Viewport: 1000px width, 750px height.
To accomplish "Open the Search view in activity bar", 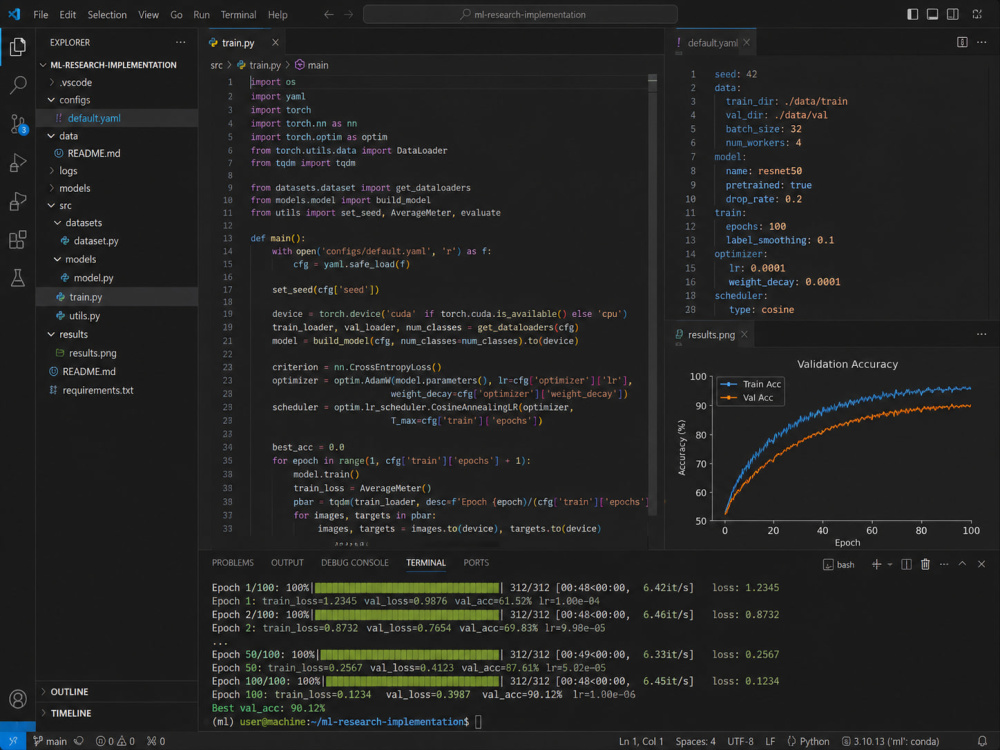I will pyautogui.click(x=18, y=84).
